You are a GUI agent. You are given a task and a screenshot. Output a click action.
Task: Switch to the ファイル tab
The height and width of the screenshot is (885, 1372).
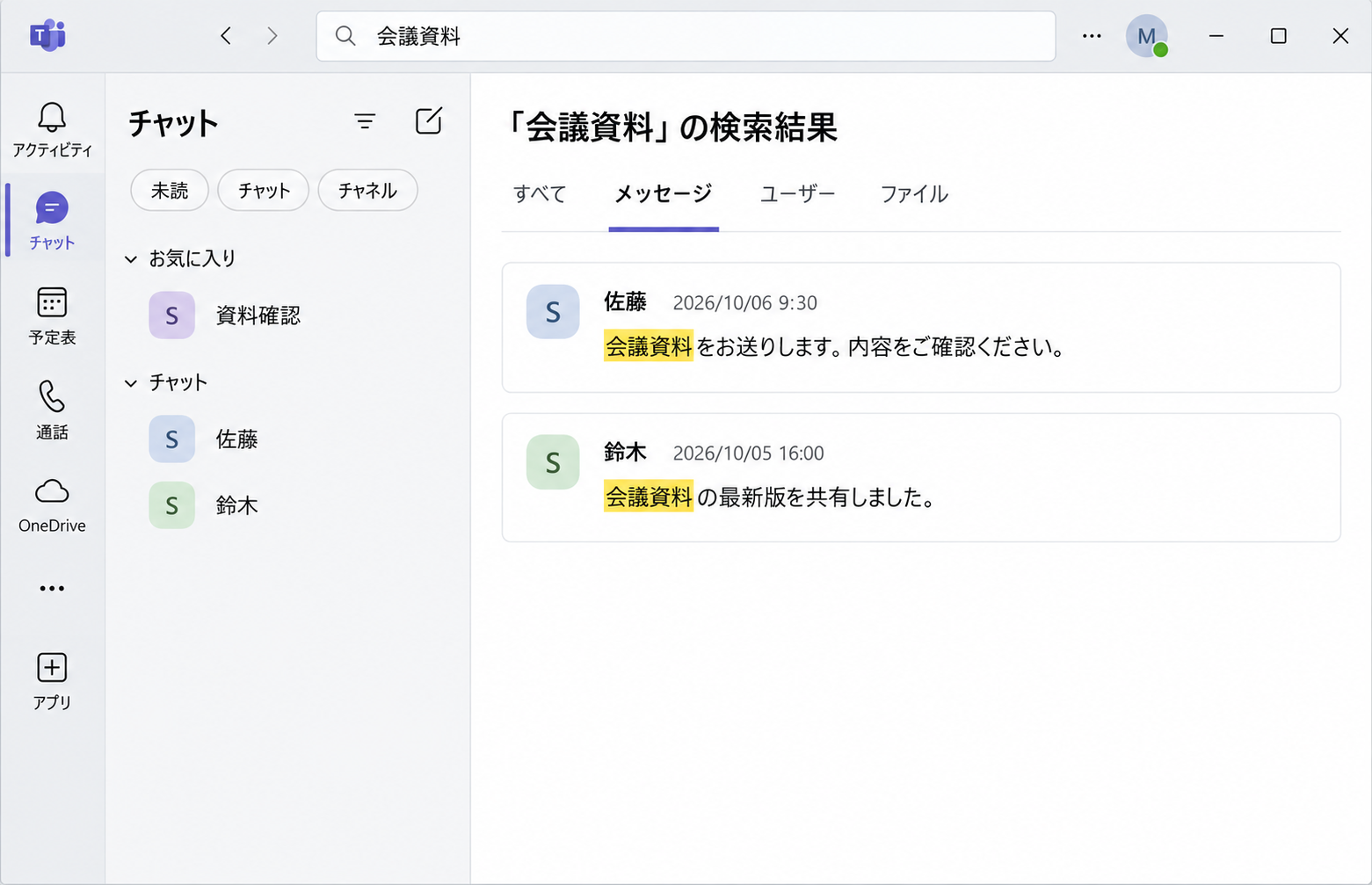914,193
